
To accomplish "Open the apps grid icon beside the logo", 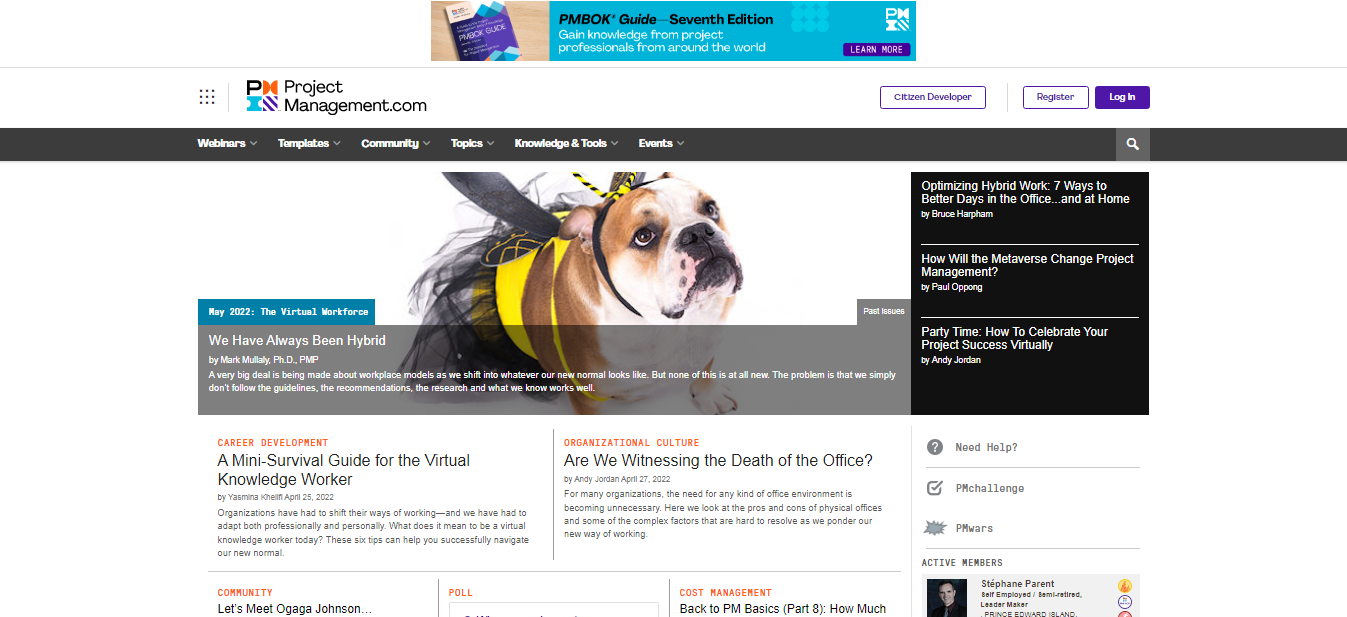I will tap(207, 96).
